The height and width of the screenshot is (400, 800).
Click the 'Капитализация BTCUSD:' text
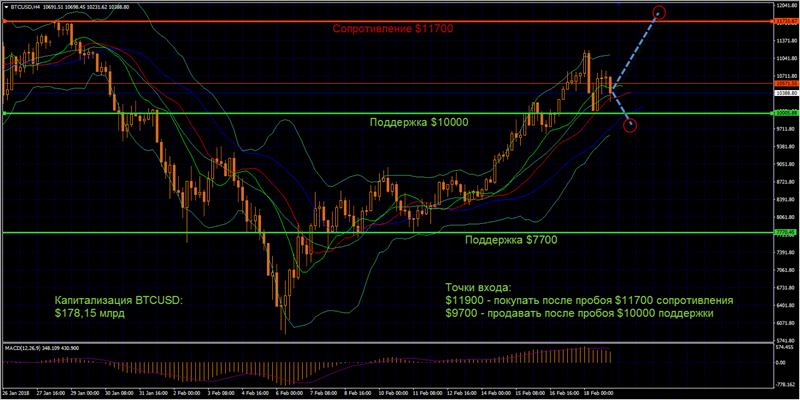(117, 301)
